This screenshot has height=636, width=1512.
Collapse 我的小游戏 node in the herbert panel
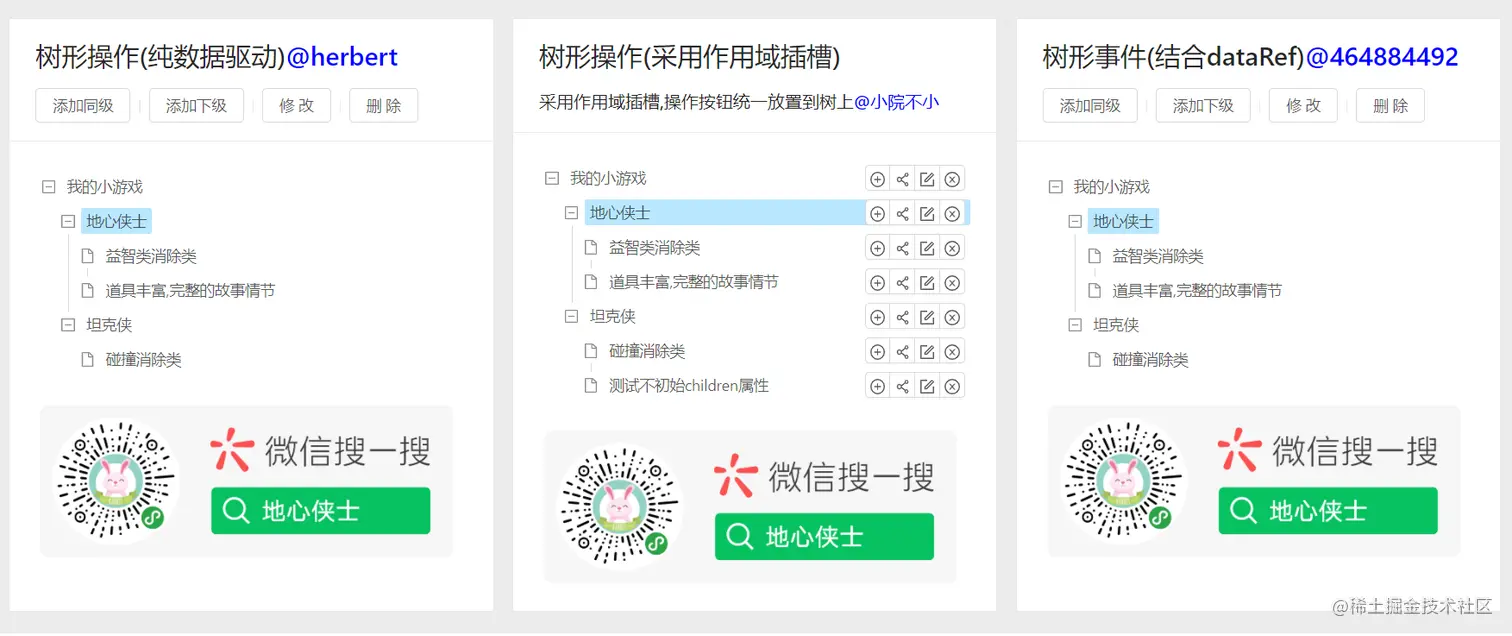[x=48, y=187]
